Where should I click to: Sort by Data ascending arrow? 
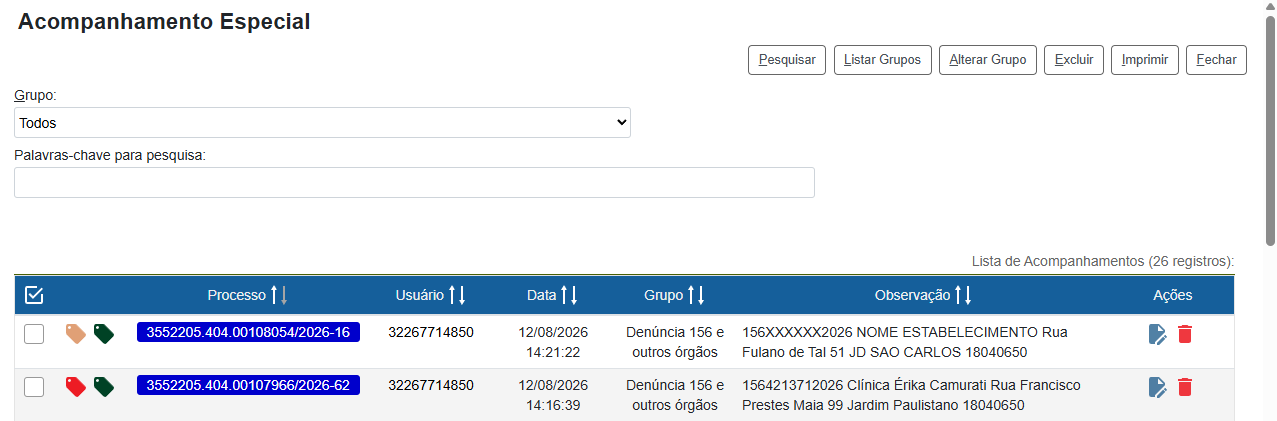coord(564,295)
